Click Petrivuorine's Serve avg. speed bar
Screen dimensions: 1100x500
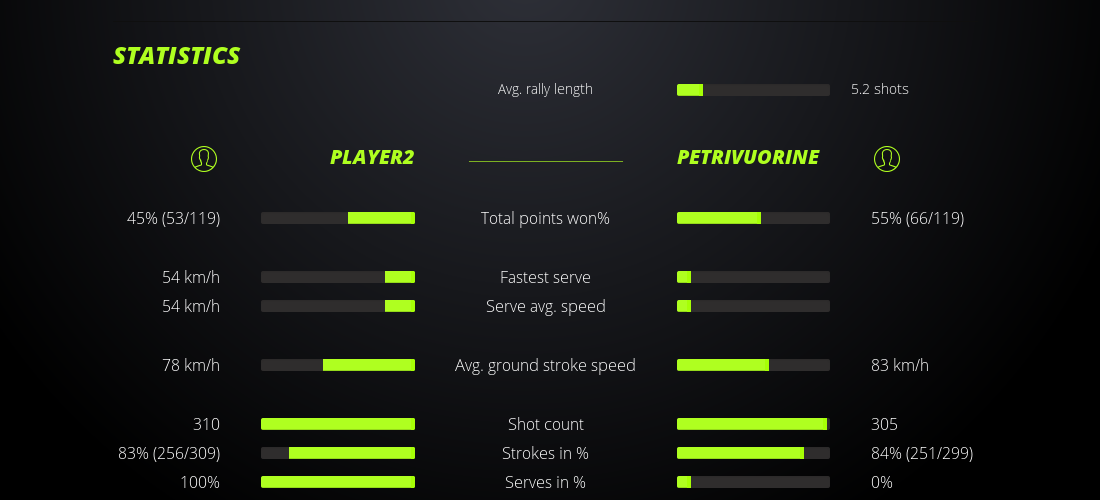coord(753,306)
